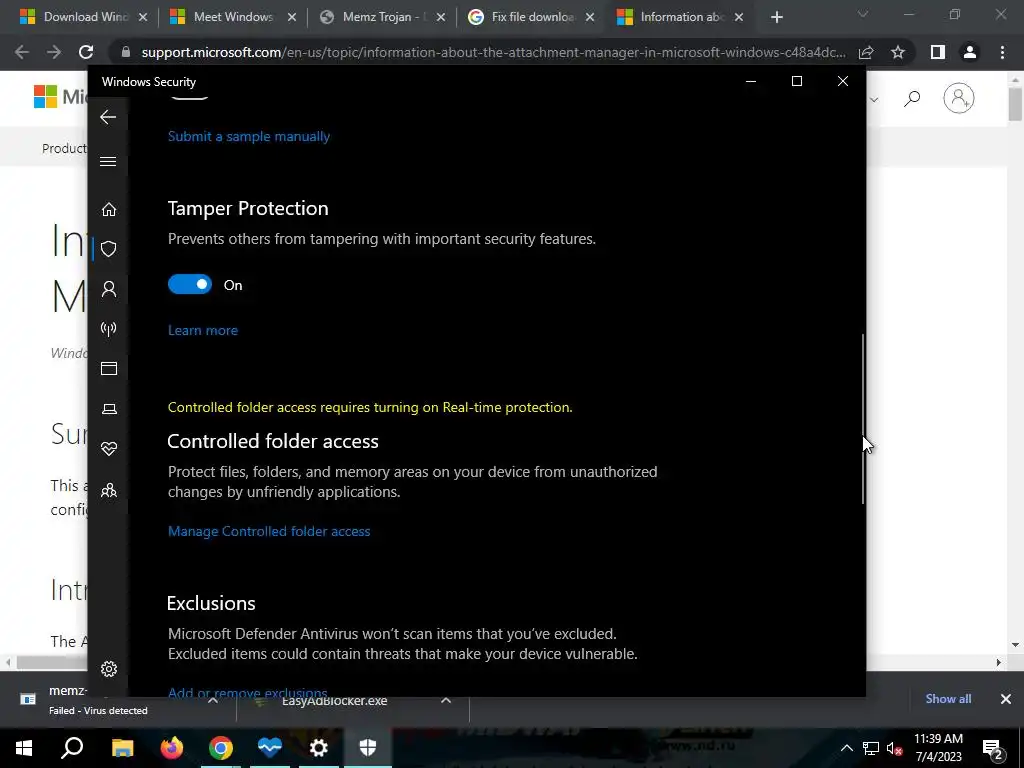Viewport: 1024px width, 768px height.
Task: Switch to the Memz Trojan tab in Chrome
Action: [380, 17]
